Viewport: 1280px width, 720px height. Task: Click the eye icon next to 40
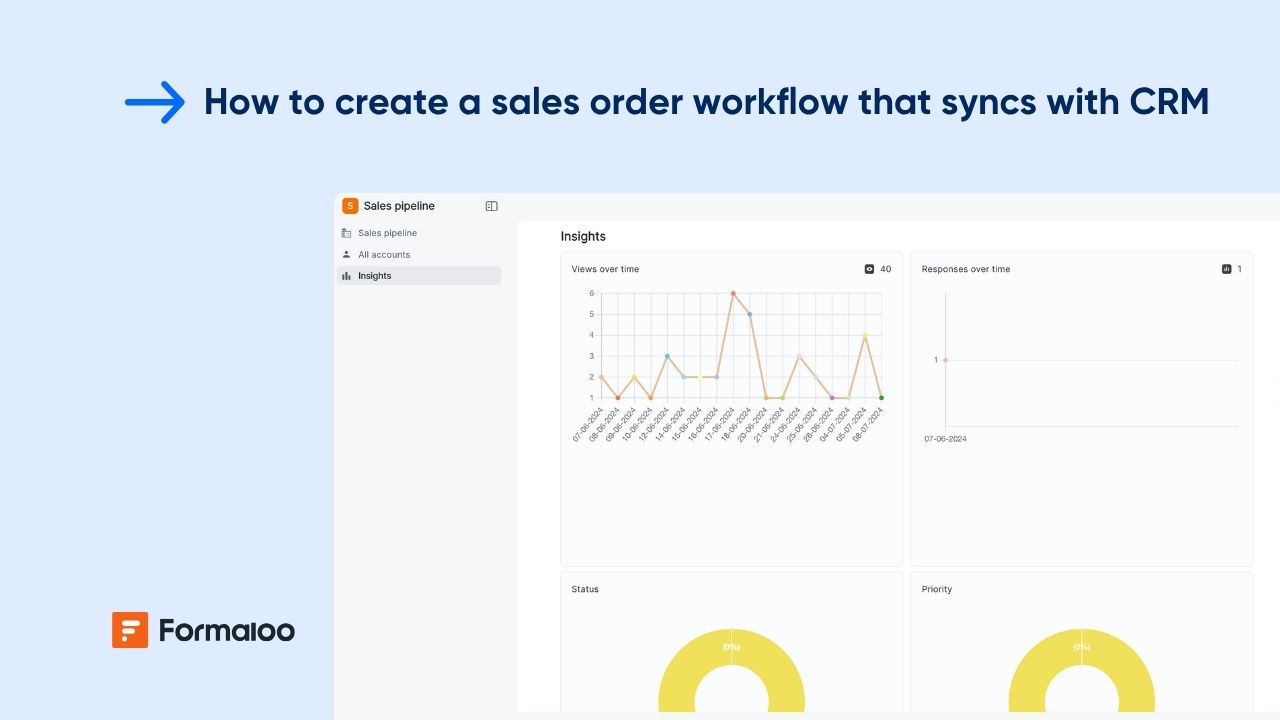tap(869, 269)
